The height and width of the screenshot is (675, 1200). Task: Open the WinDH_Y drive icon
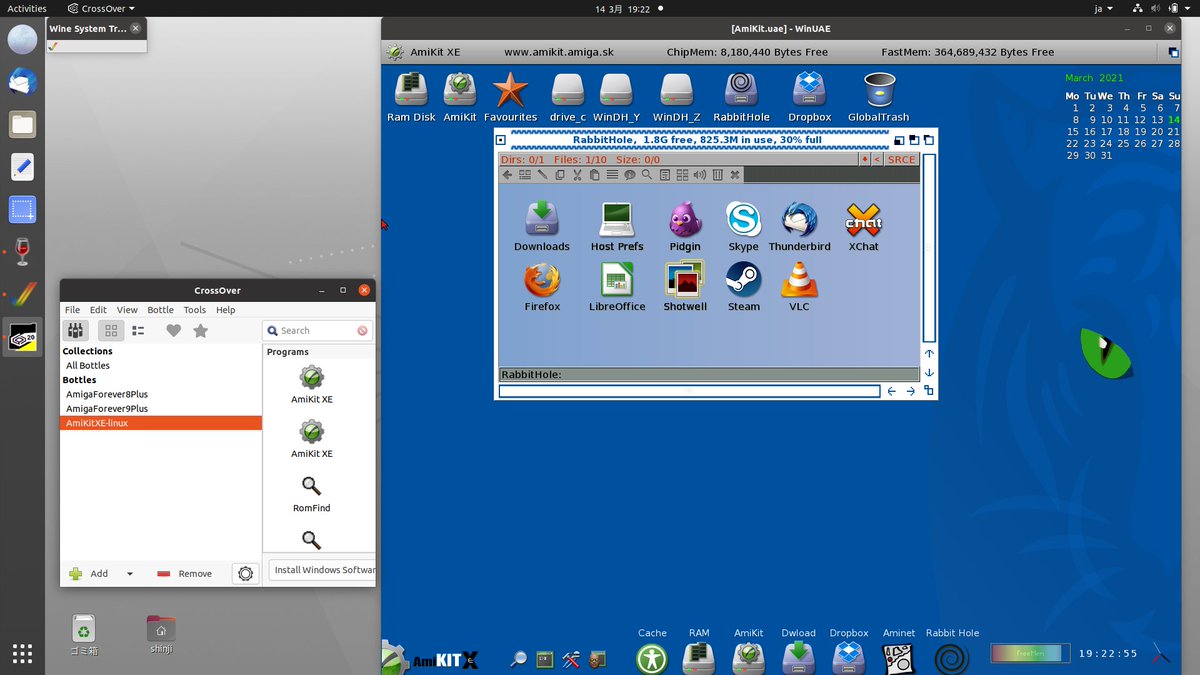[x=616, y=97]
